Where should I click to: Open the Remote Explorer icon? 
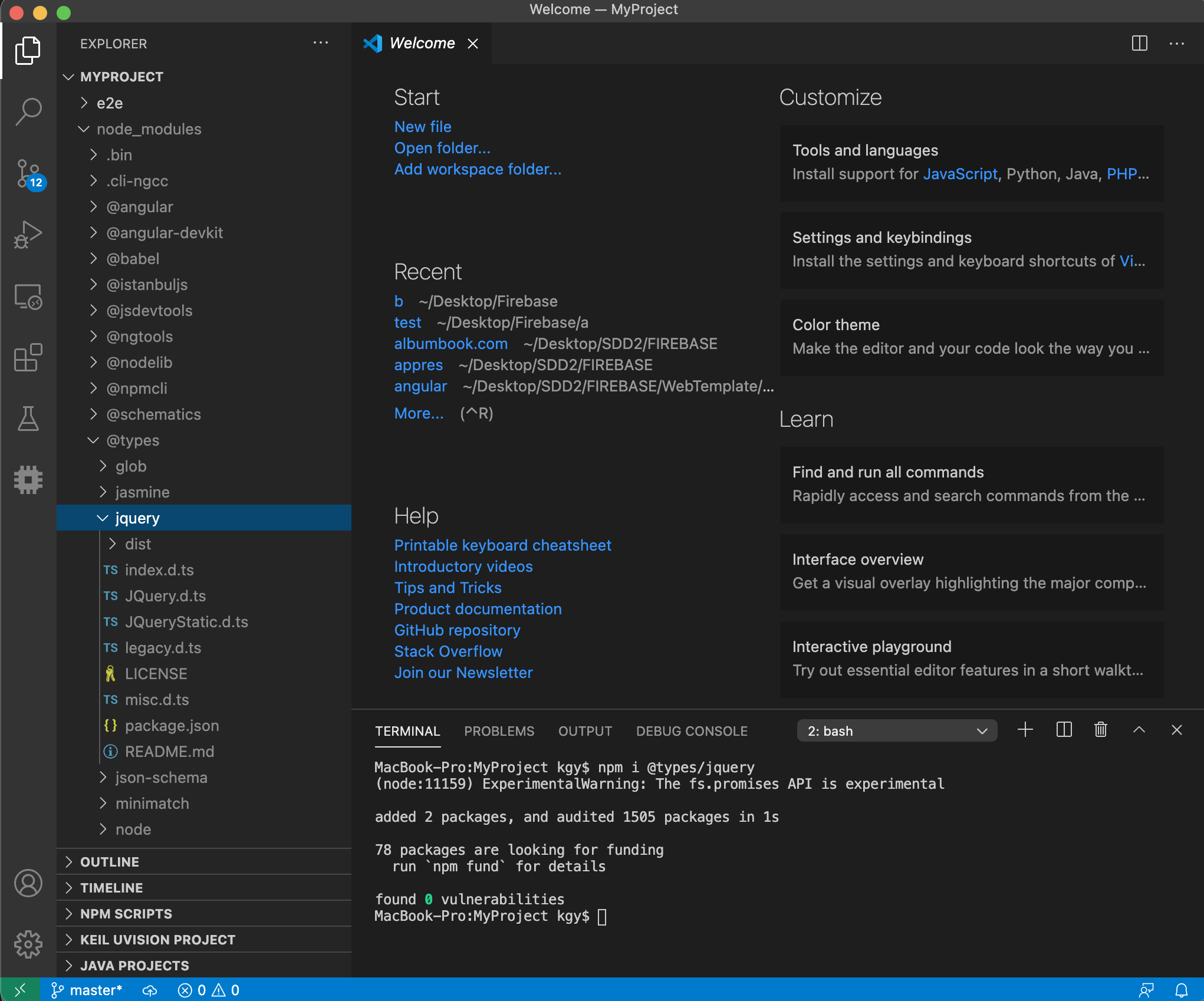28,296
